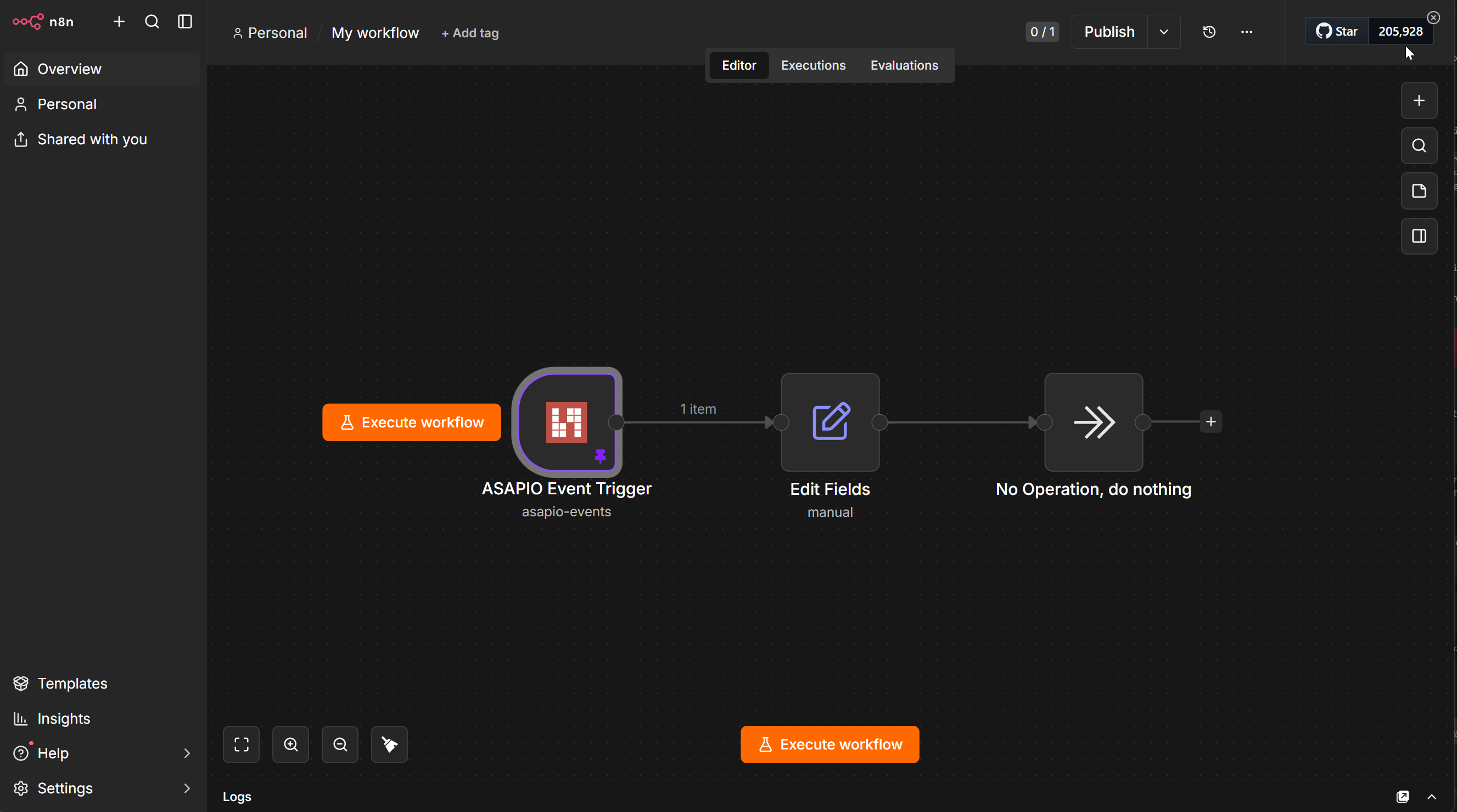Click the Edit Fields label

click(x=830, y=489)
